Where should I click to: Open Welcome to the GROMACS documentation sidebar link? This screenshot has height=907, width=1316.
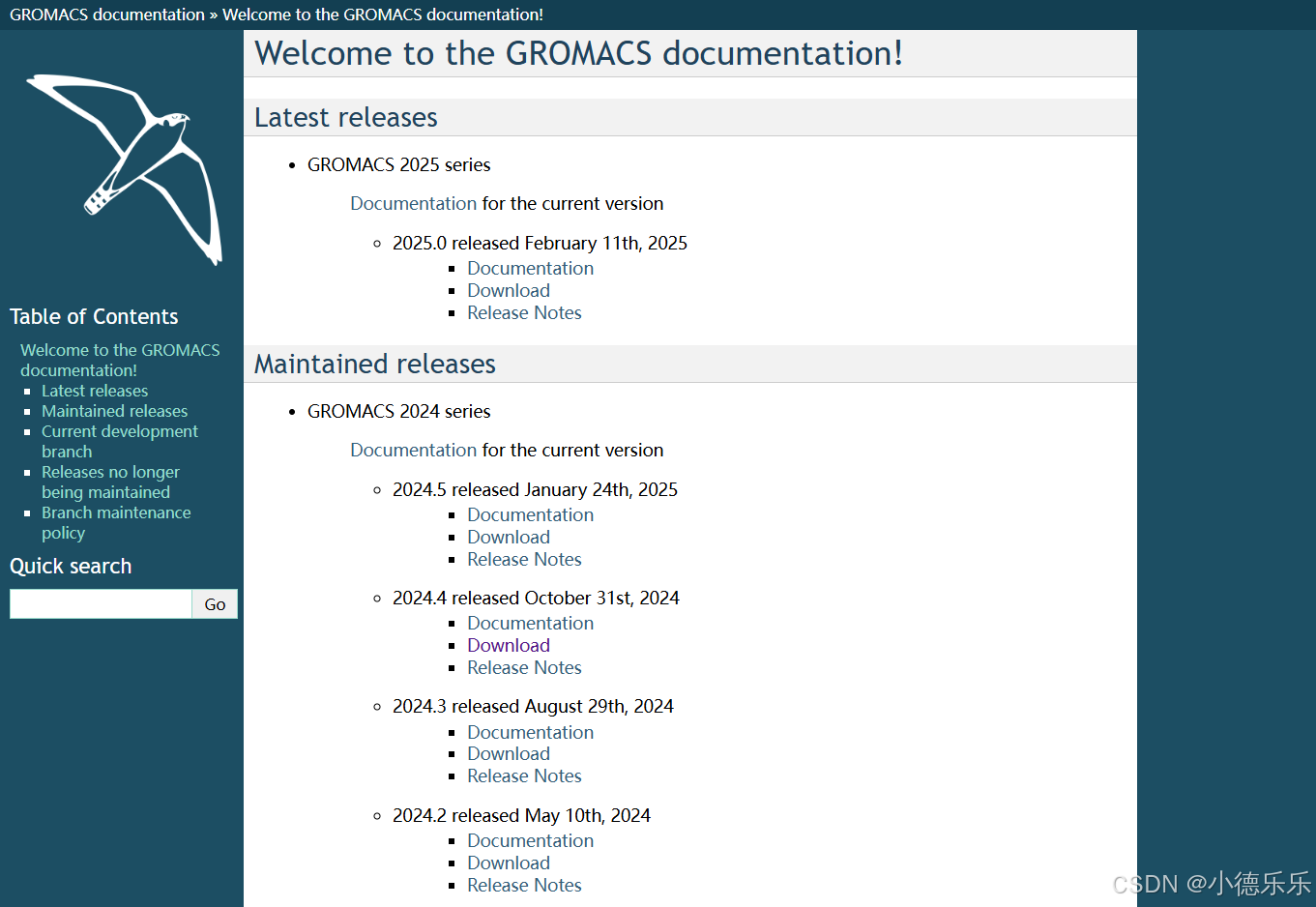120,360
